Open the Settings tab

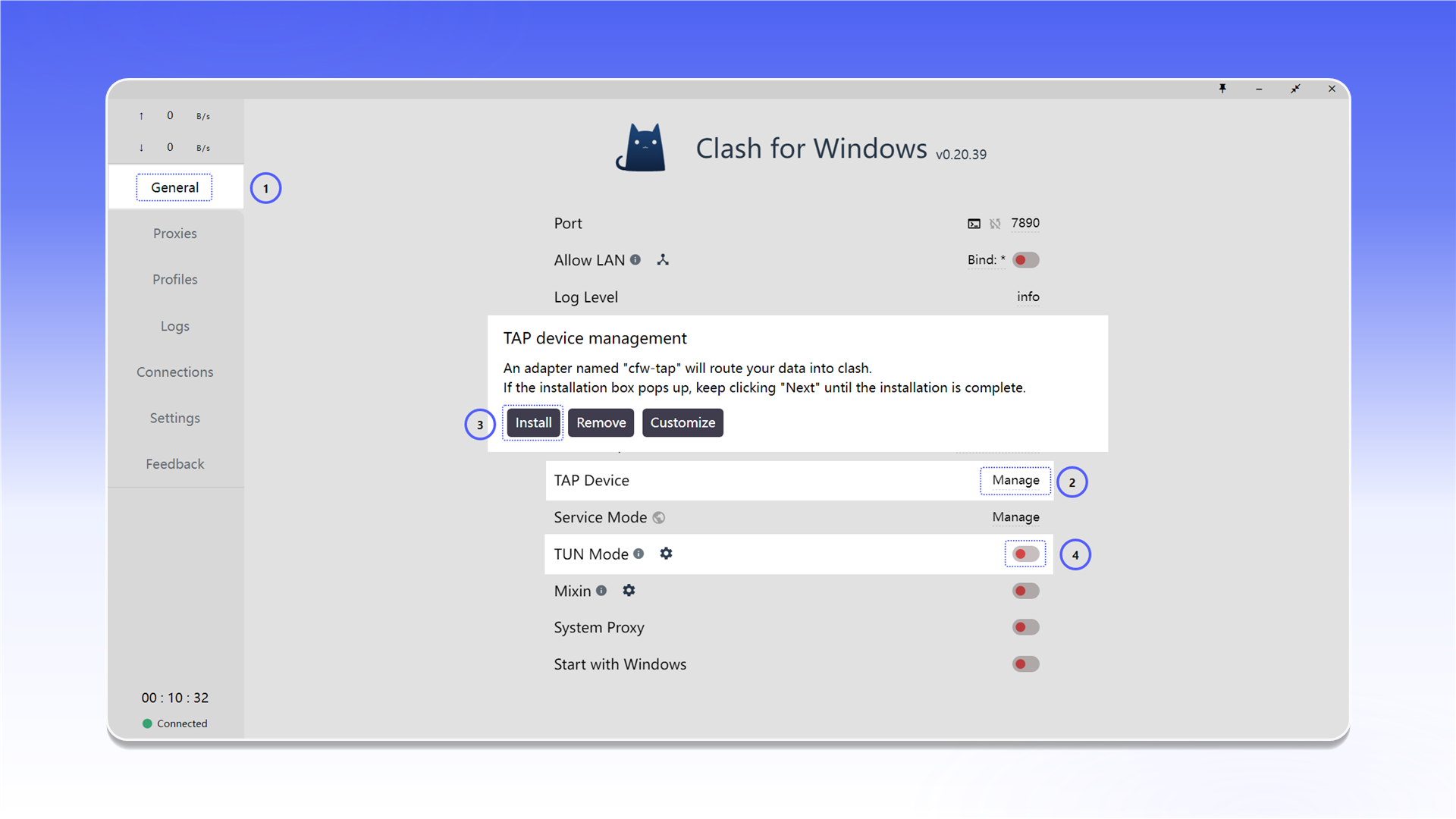175,418
